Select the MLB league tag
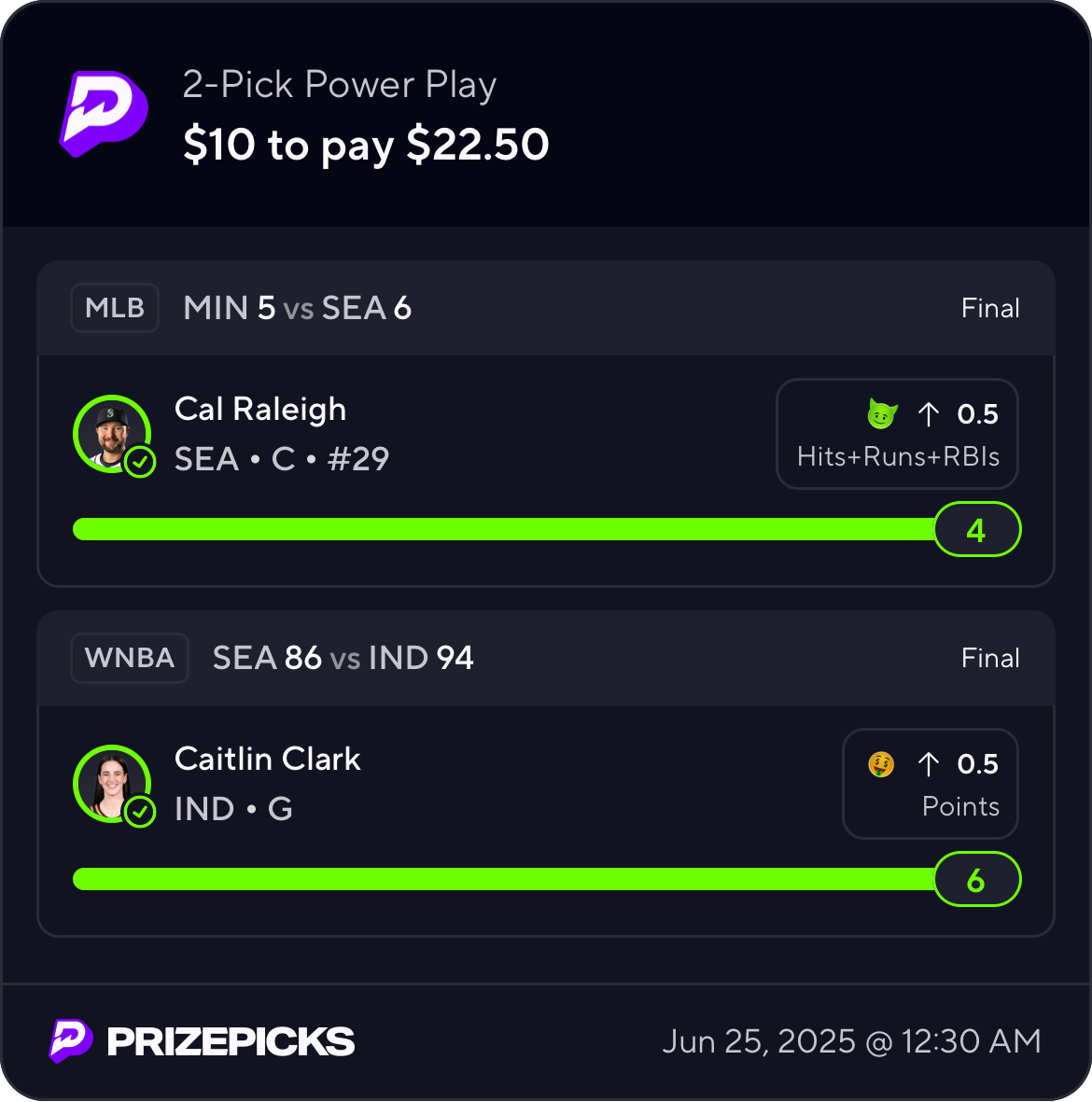The height and width of the screenshot is (1102, 1092). tap(115, 308)
